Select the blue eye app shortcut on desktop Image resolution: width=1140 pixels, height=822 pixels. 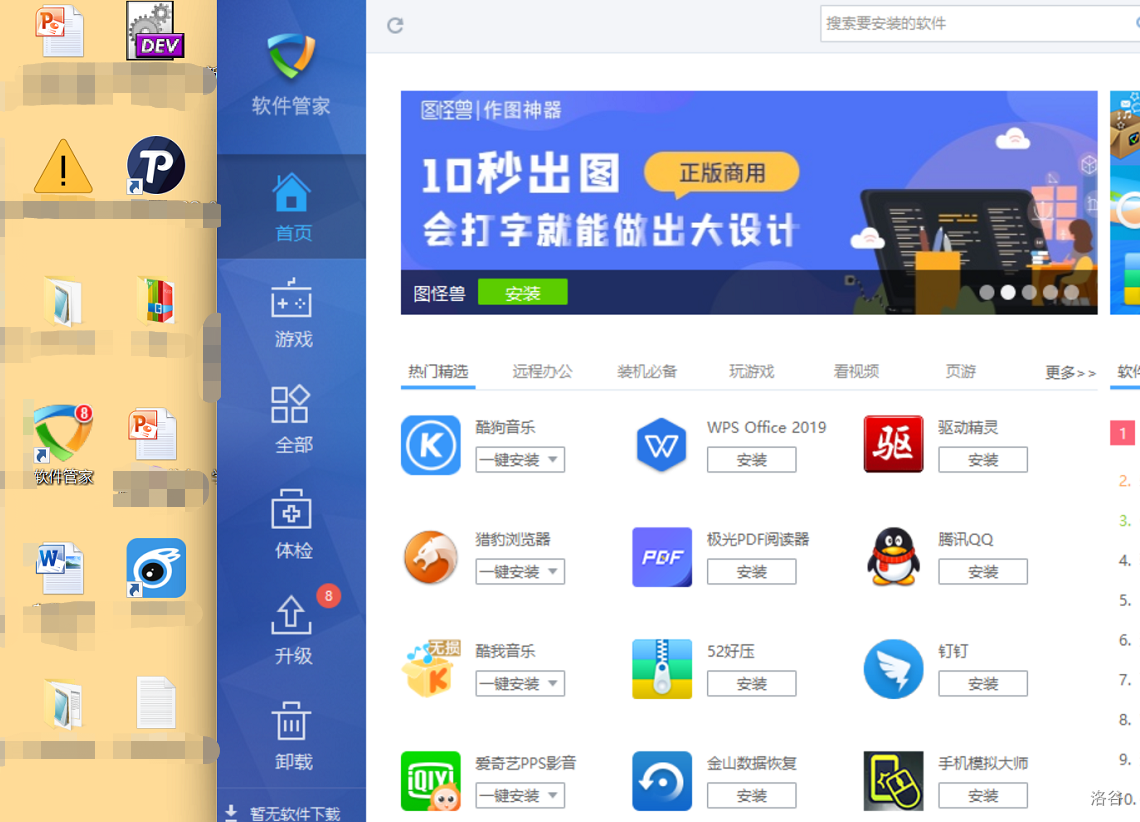click(x=156, y=568)
